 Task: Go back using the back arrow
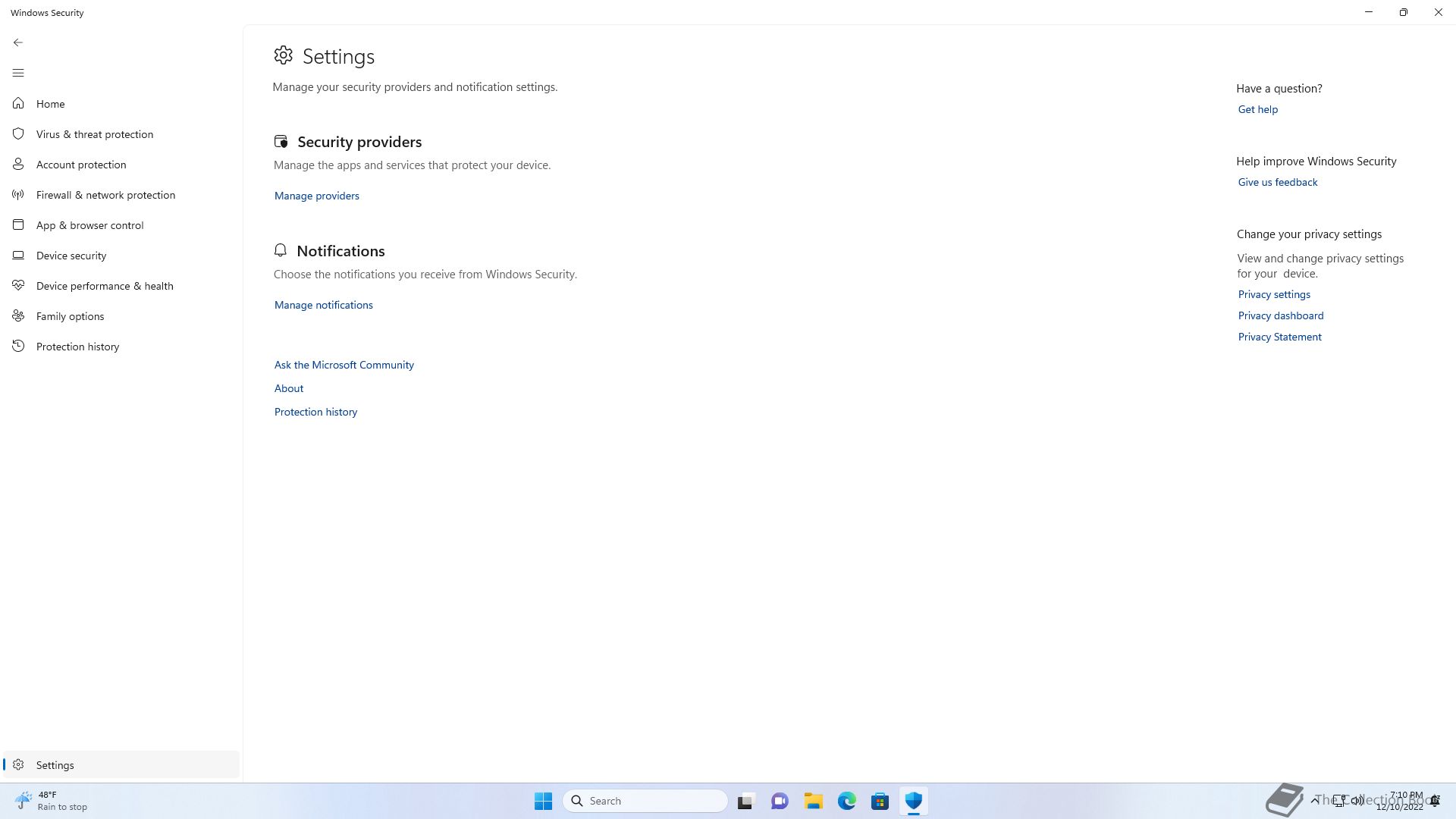point(18,42)
